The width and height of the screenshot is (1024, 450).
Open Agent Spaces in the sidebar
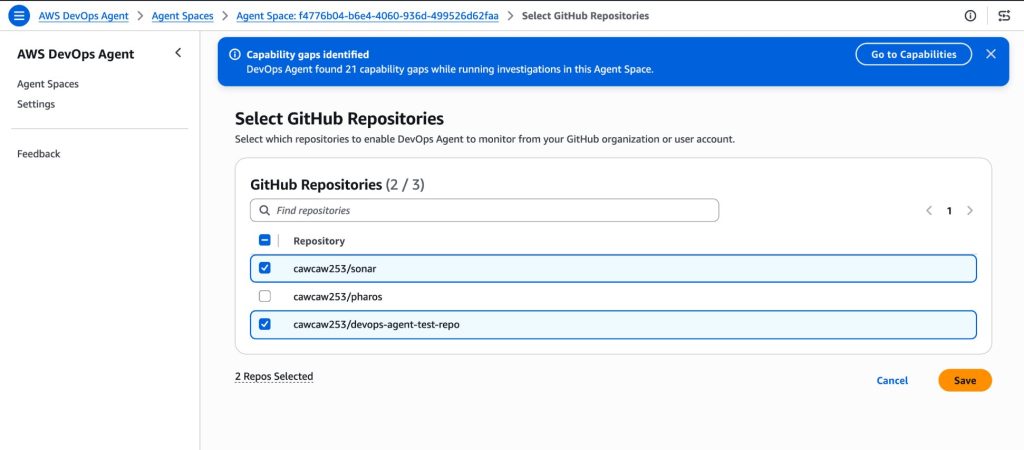pyautogui.click(x=48, y=84)
